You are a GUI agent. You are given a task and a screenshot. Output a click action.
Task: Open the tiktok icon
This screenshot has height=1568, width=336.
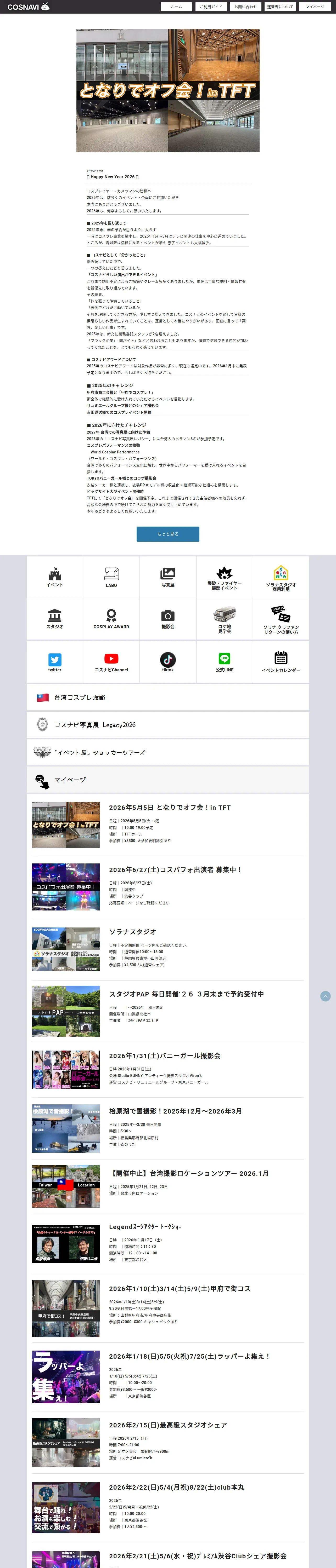[168, 659]
